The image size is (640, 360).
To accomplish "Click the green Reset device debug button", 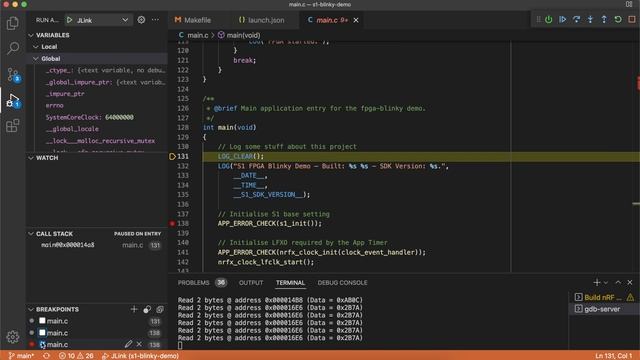I will tap(549, 20).
